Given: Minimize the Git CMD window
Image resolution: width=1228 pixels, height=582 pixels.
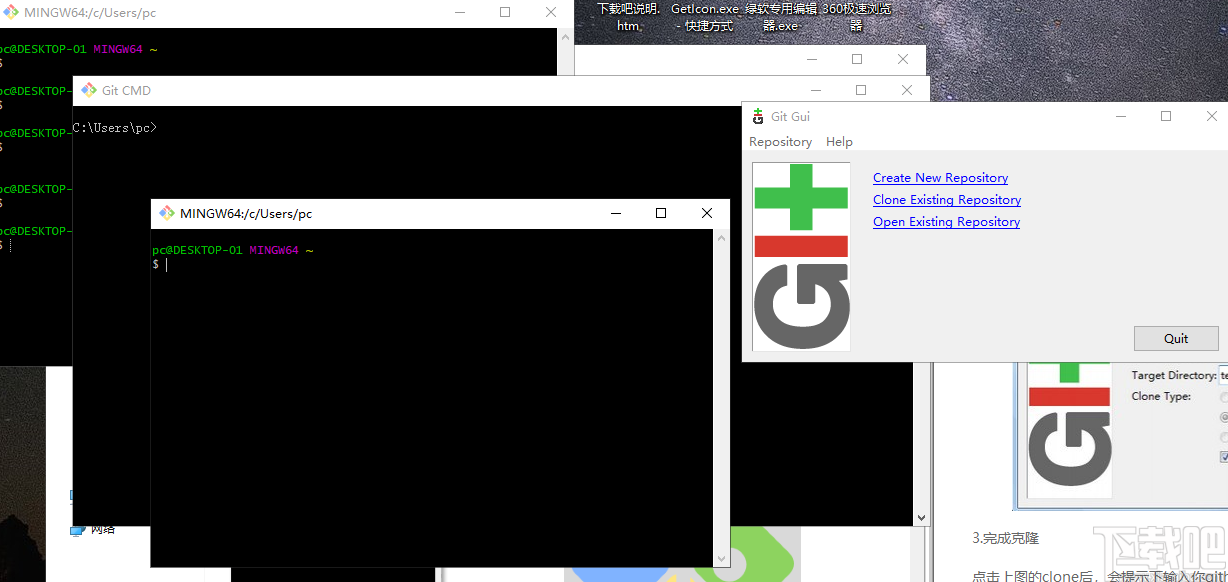Looking at the screenshot, I should tap(814, 90).
